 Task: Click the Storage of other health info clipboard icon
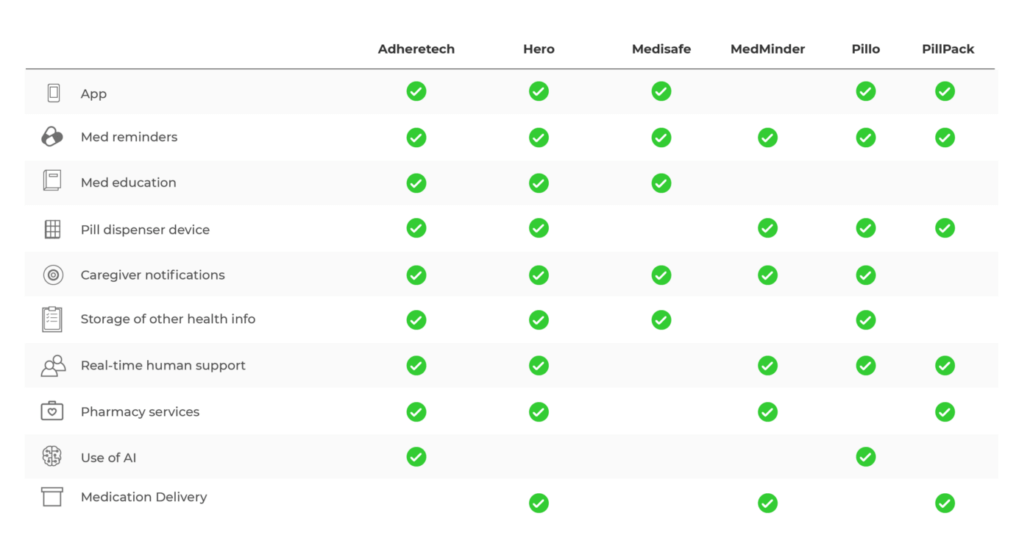53,319
